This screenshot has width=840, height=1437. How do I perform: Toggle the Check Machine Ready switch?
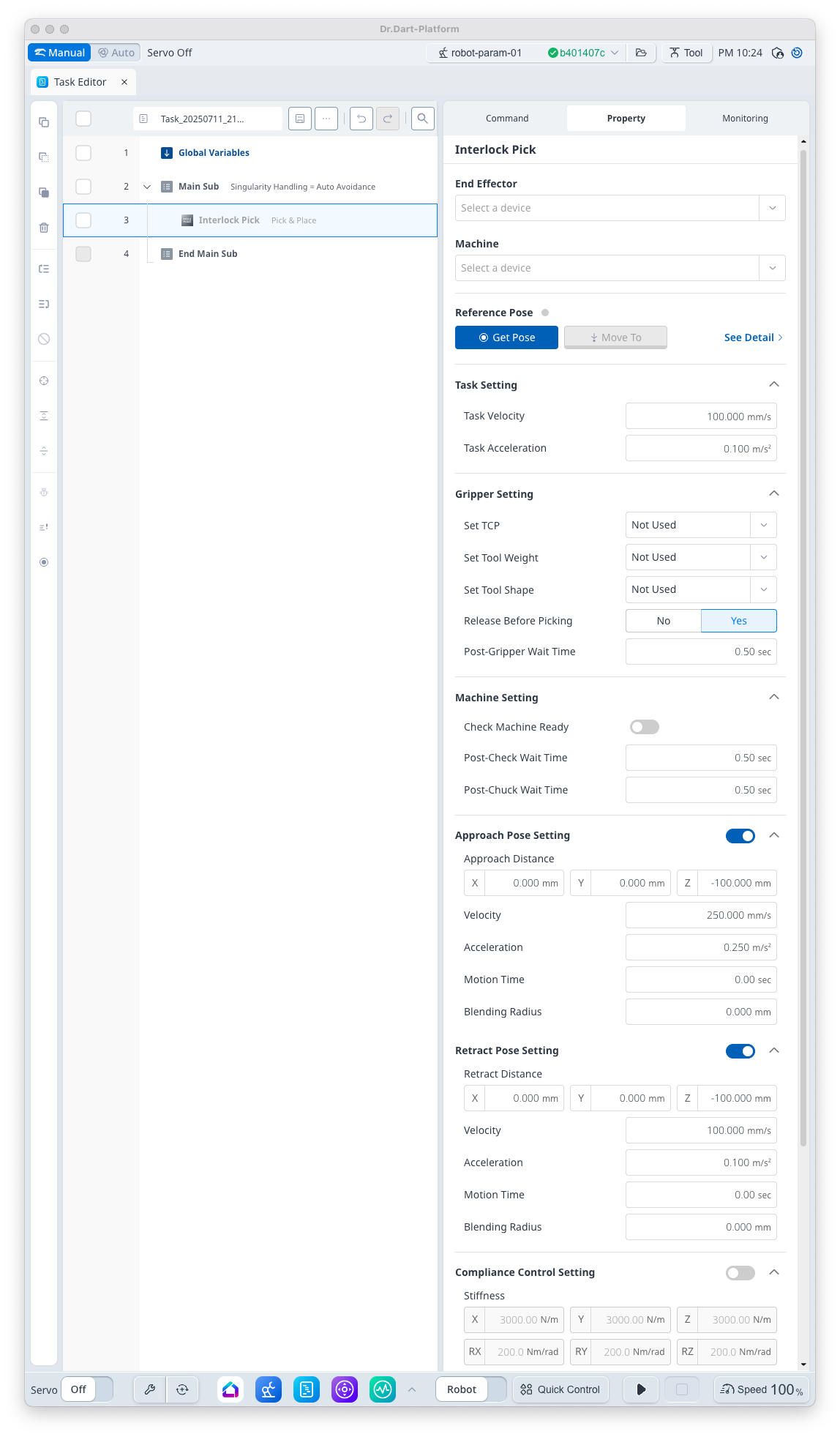(645, 727)
